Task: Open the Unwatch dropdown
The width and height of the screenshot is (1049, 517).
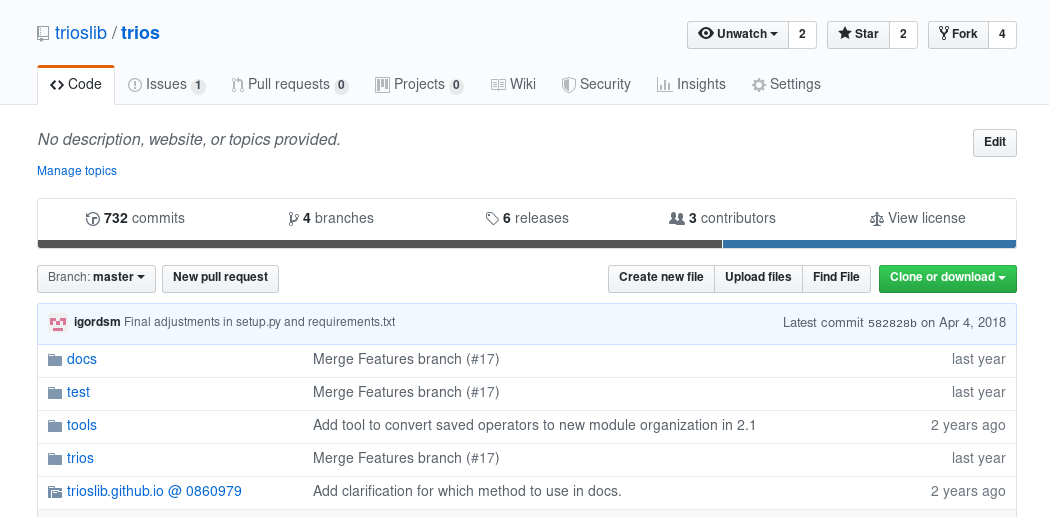Action: tap(739, 35)
